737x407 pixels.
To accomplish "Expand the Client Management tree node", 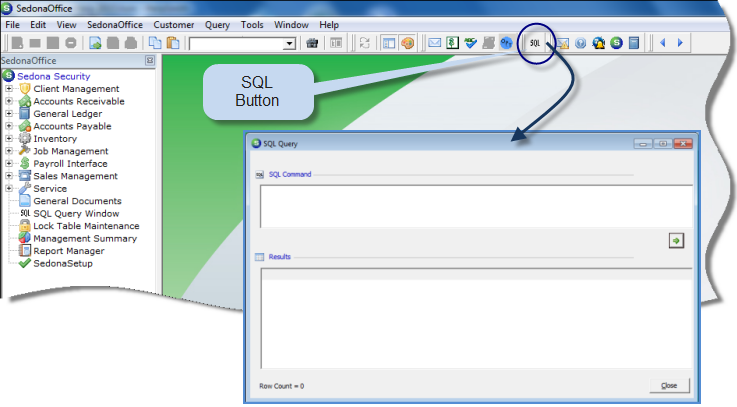I will pyautogui.click(x=9, y=89).
